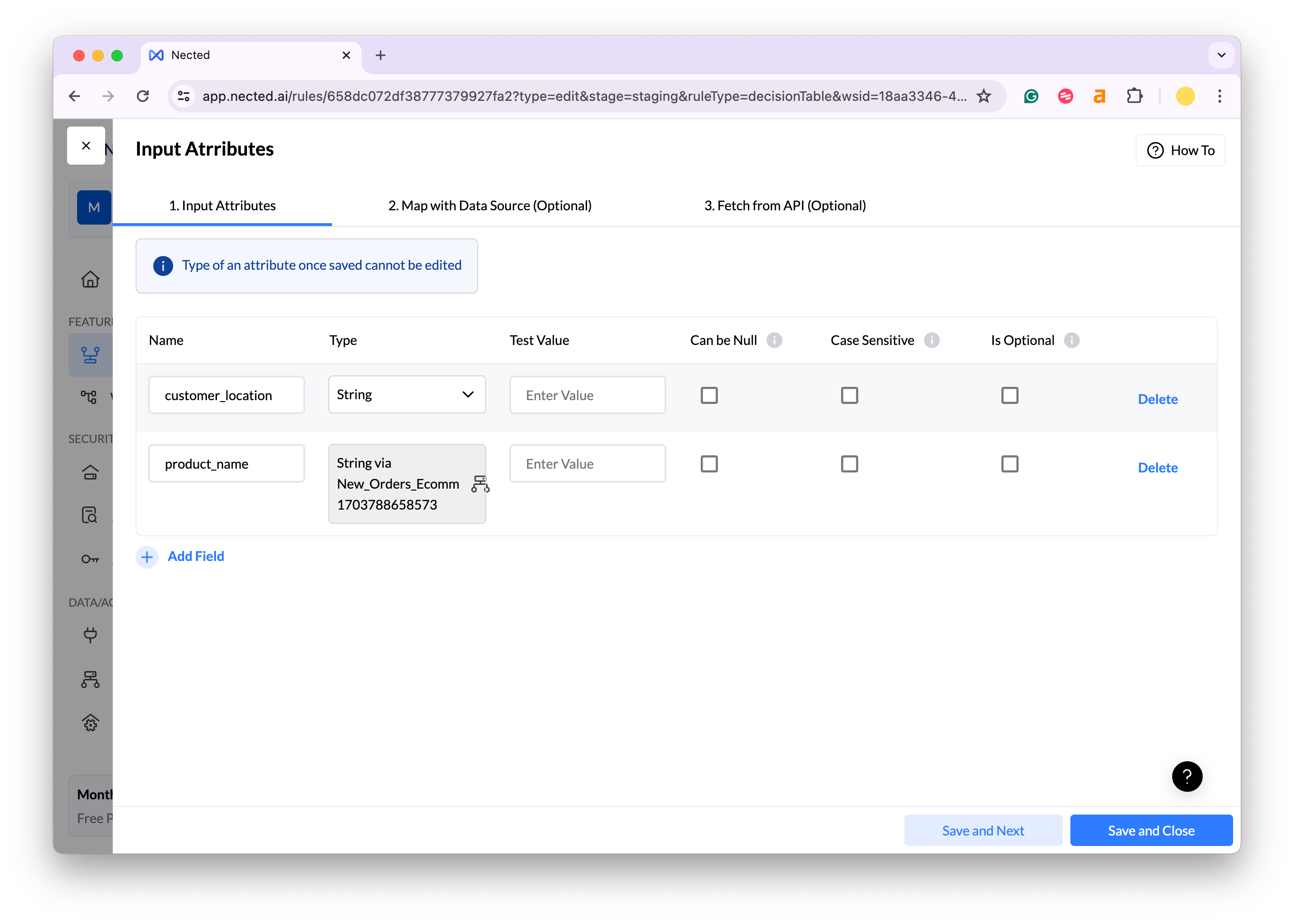Click the Grammarly extension icon
This screenshot has height=924, width=1294.
1031,96
